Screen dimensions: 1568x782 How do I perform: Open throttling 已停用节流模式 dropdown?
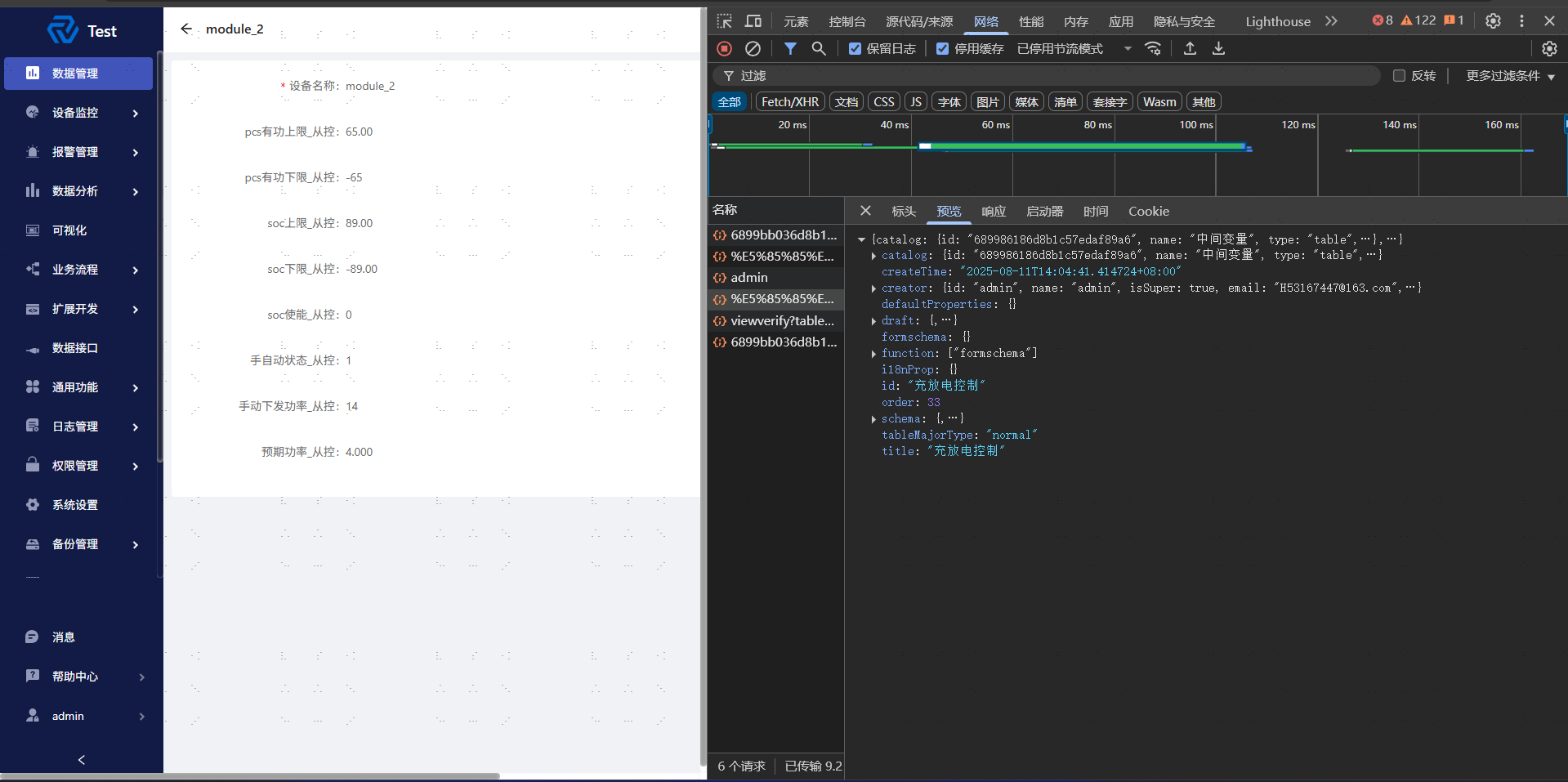(x=1074, y=48)
